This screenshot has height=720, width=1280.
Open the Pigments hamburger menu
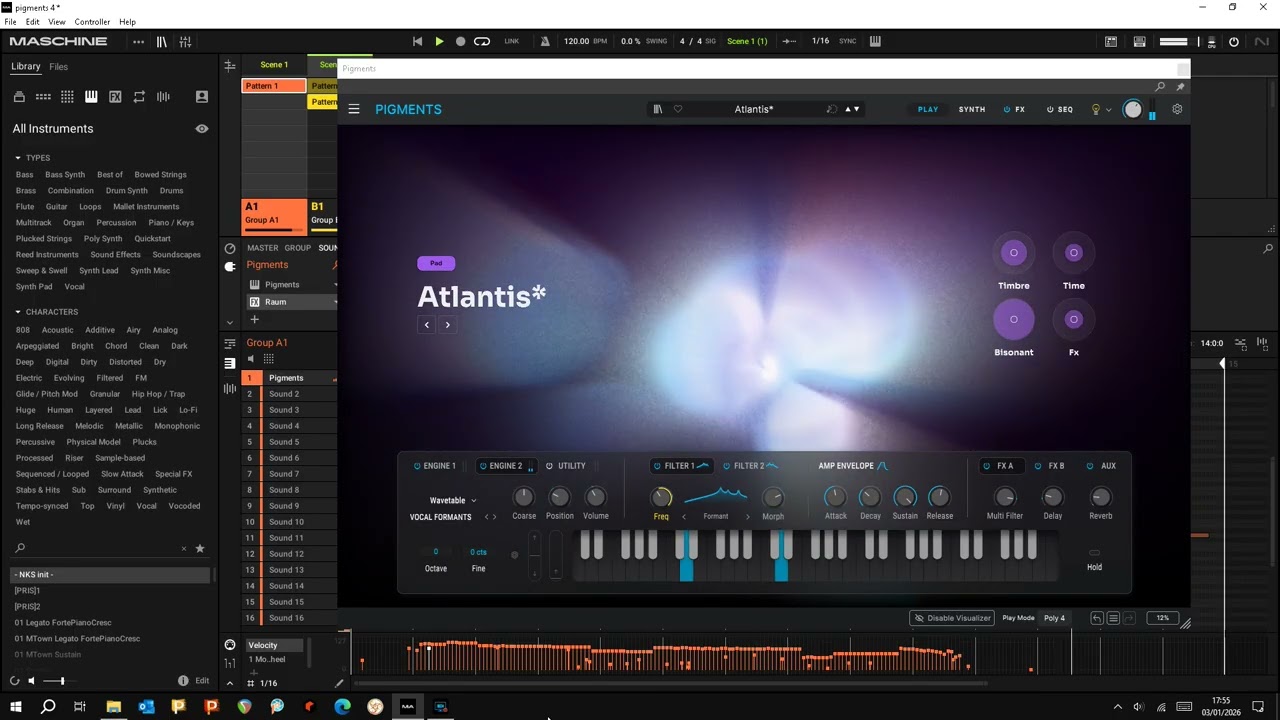coord(353,109)
